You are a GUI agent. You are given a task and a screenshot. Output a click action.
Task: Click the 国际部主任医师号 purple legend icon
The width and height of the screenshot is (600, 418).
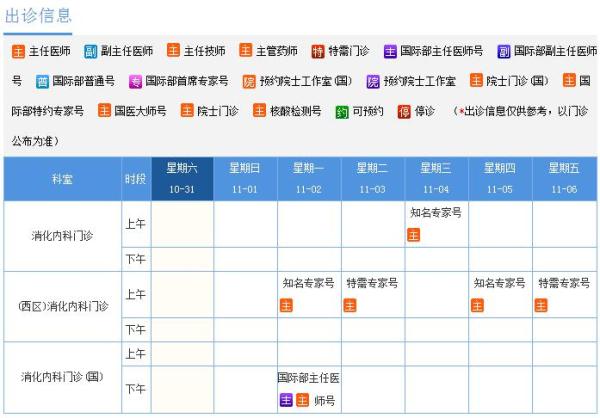coord(390,51)
